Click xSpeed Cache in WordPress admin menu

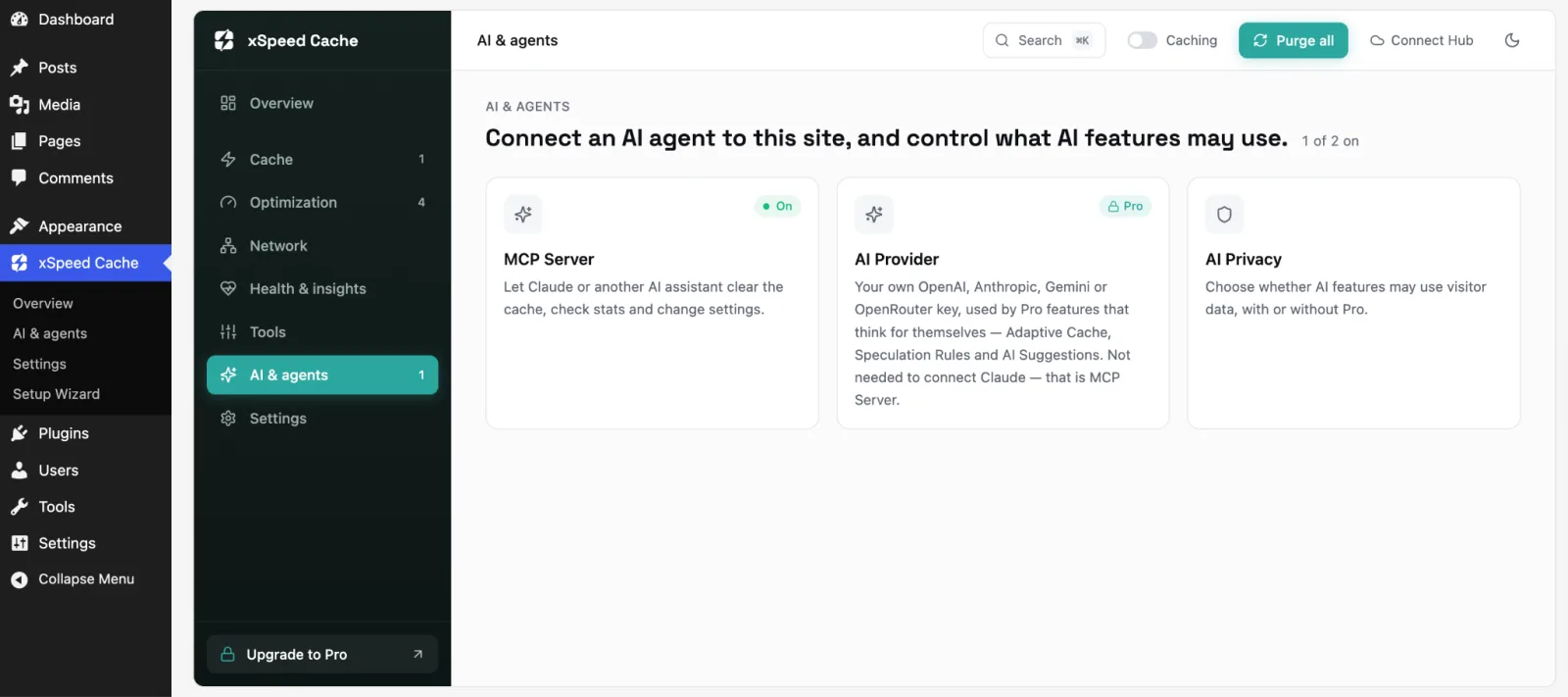[x=85, y=263]
